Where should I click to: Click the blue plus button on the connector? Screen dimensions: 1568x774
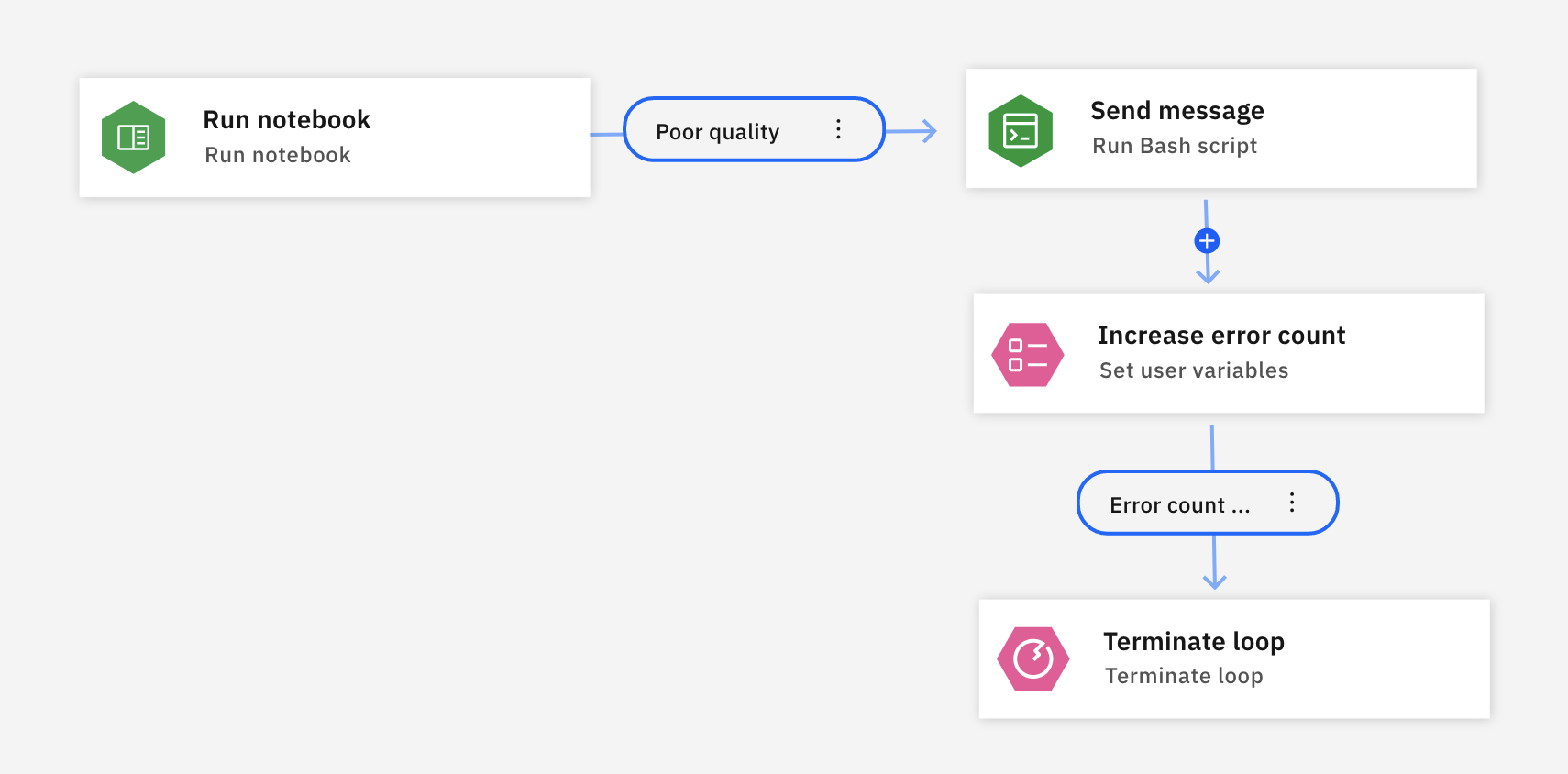1207,241
